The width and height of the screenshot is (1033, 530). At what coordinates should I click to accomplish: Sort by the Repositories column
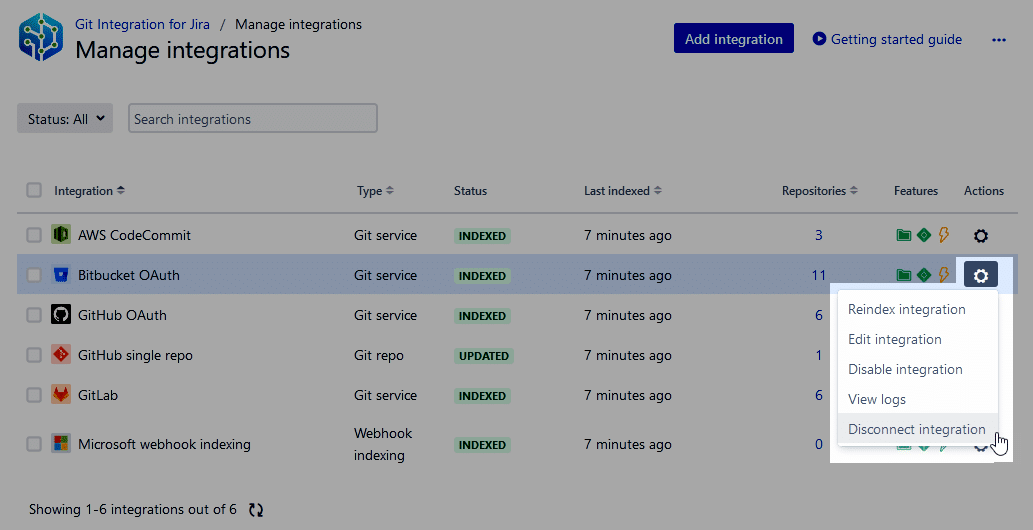(x=820, y=191)
